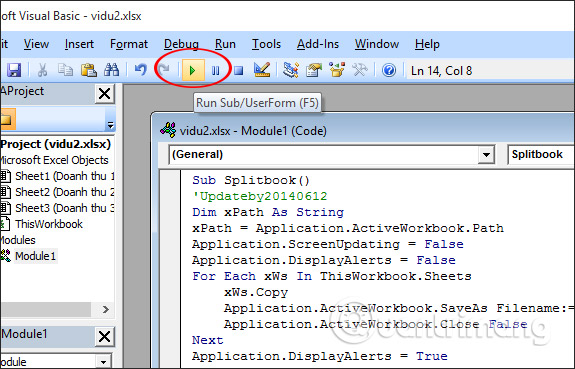This screenshot has height=369, width=575.
Task: Open the Window menu
Action: click(x=377, y=44)
